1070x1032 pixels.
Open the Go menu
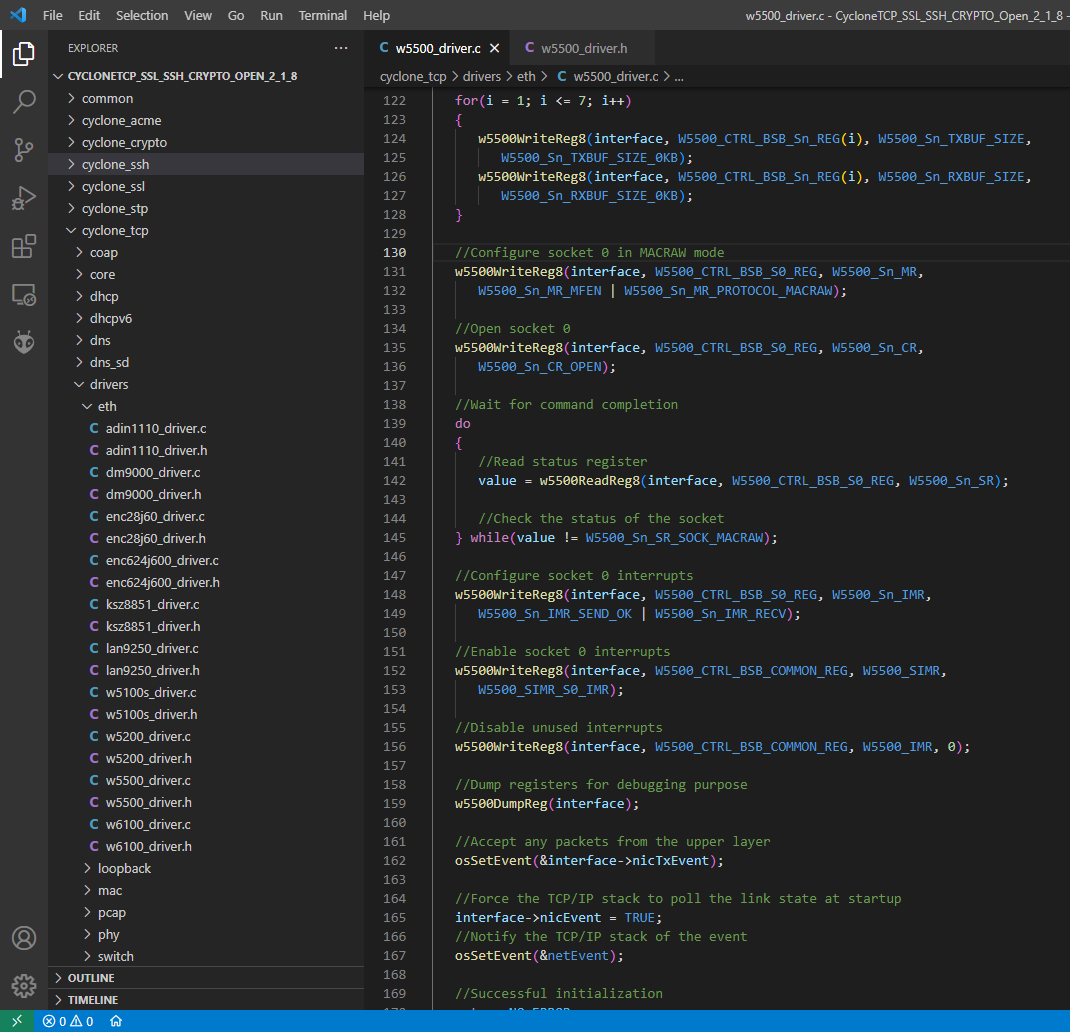[236, 15]
